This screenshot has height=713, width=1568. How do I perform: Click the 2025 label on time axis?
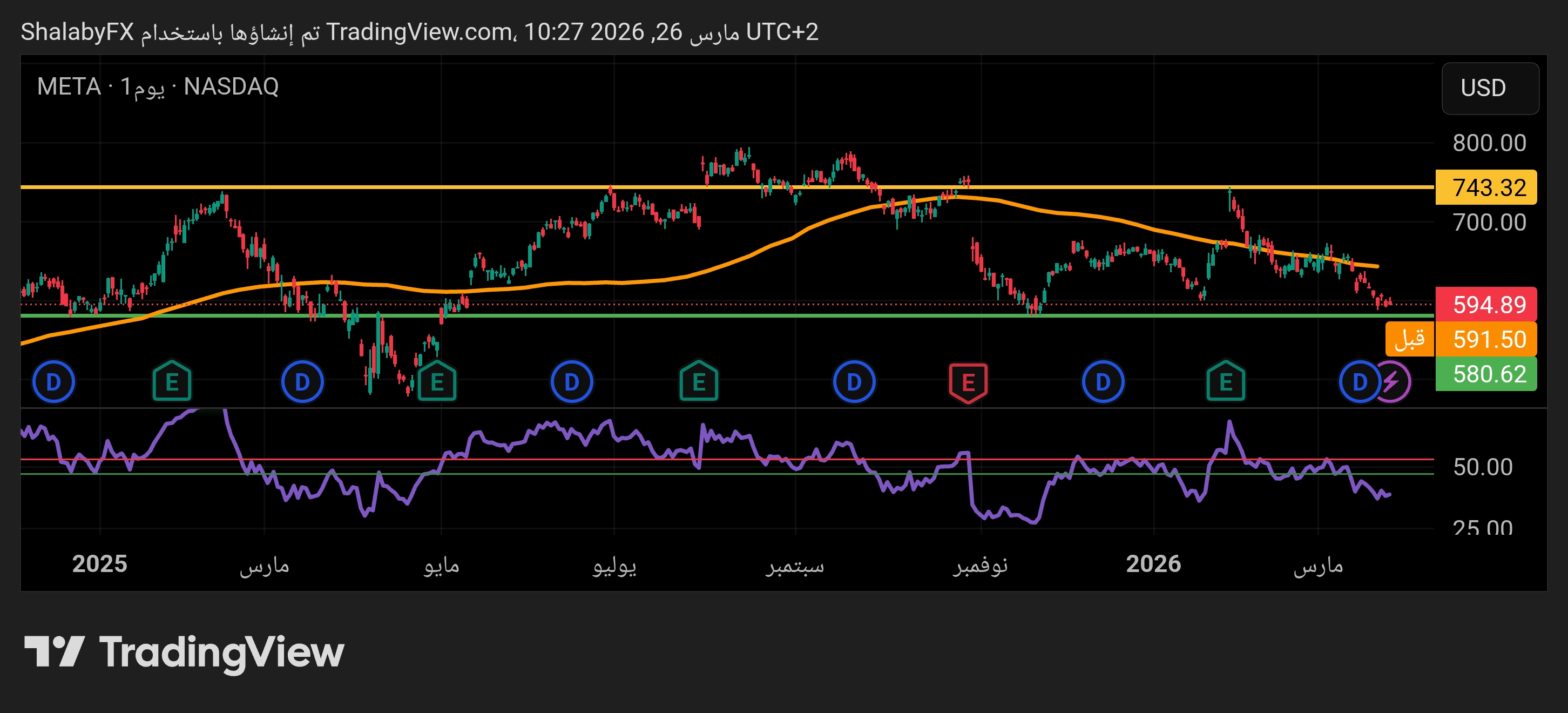(x=99, y=564)
